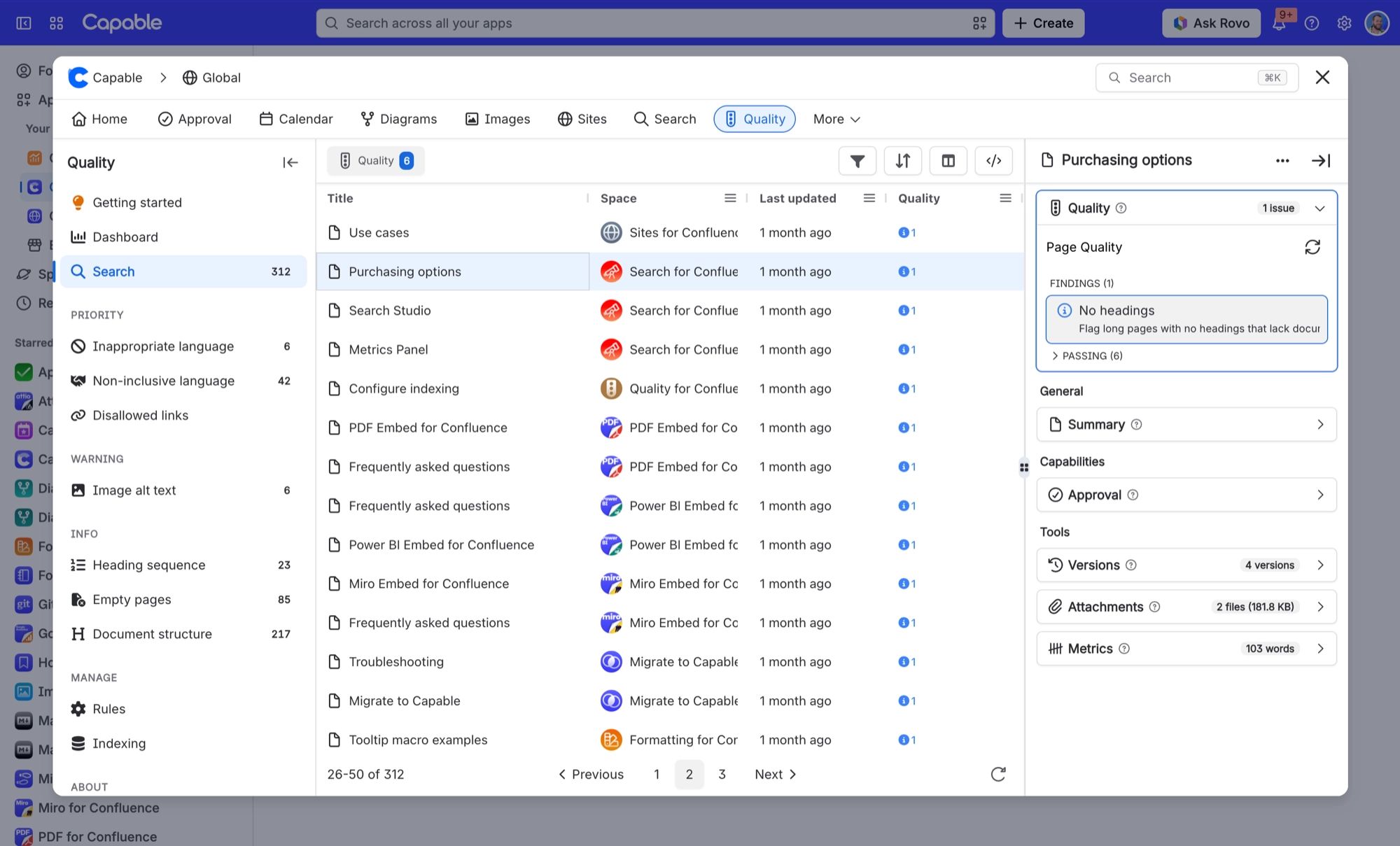Expand the Attachments section

[1186, 607]
